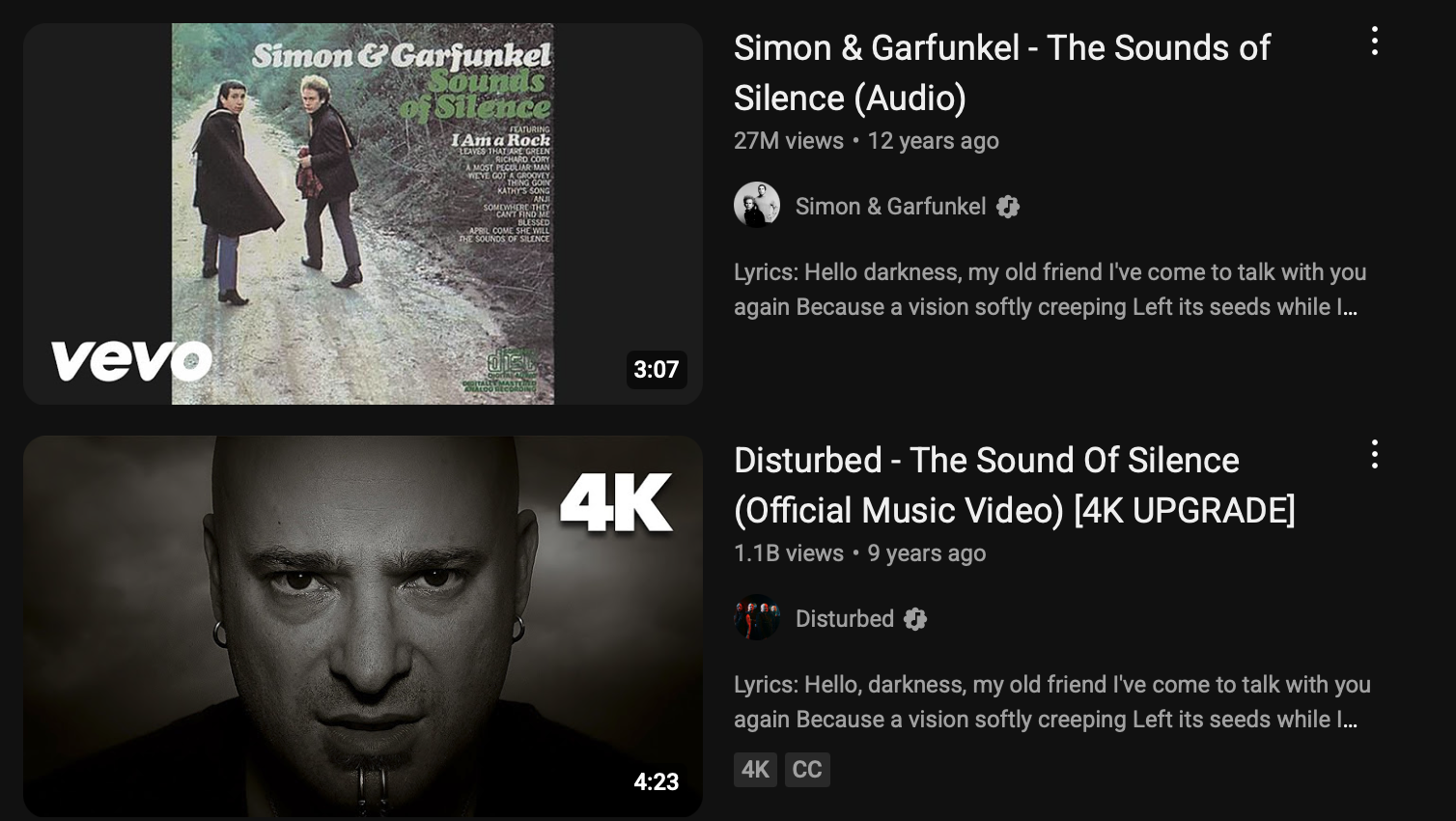Click lyrics description under Disturbed video
This screenshot has height=821, width=1456.
click(1051, 702)
